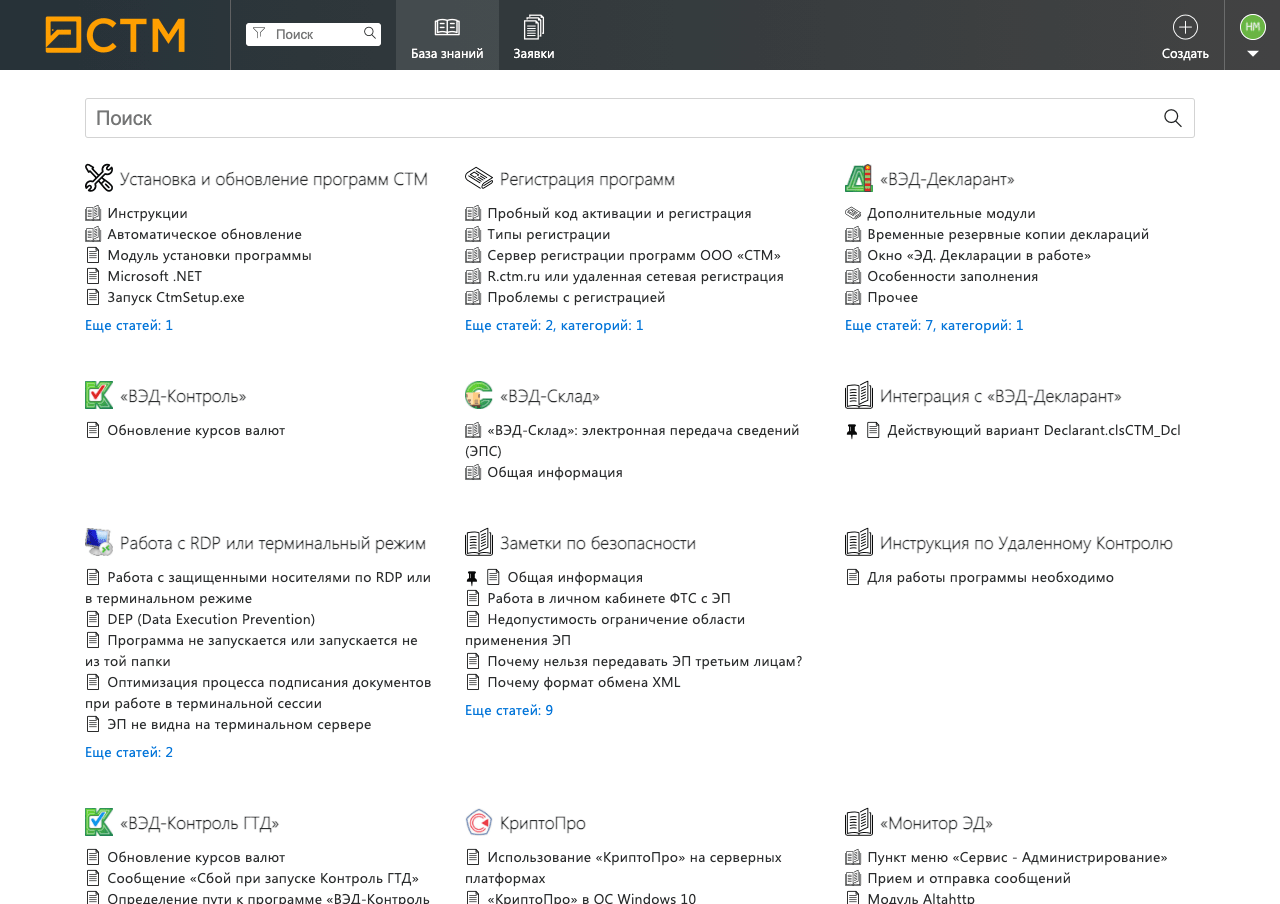Open the Автоматическое обновление article
1280x904 pixels.
click(205, 234)
